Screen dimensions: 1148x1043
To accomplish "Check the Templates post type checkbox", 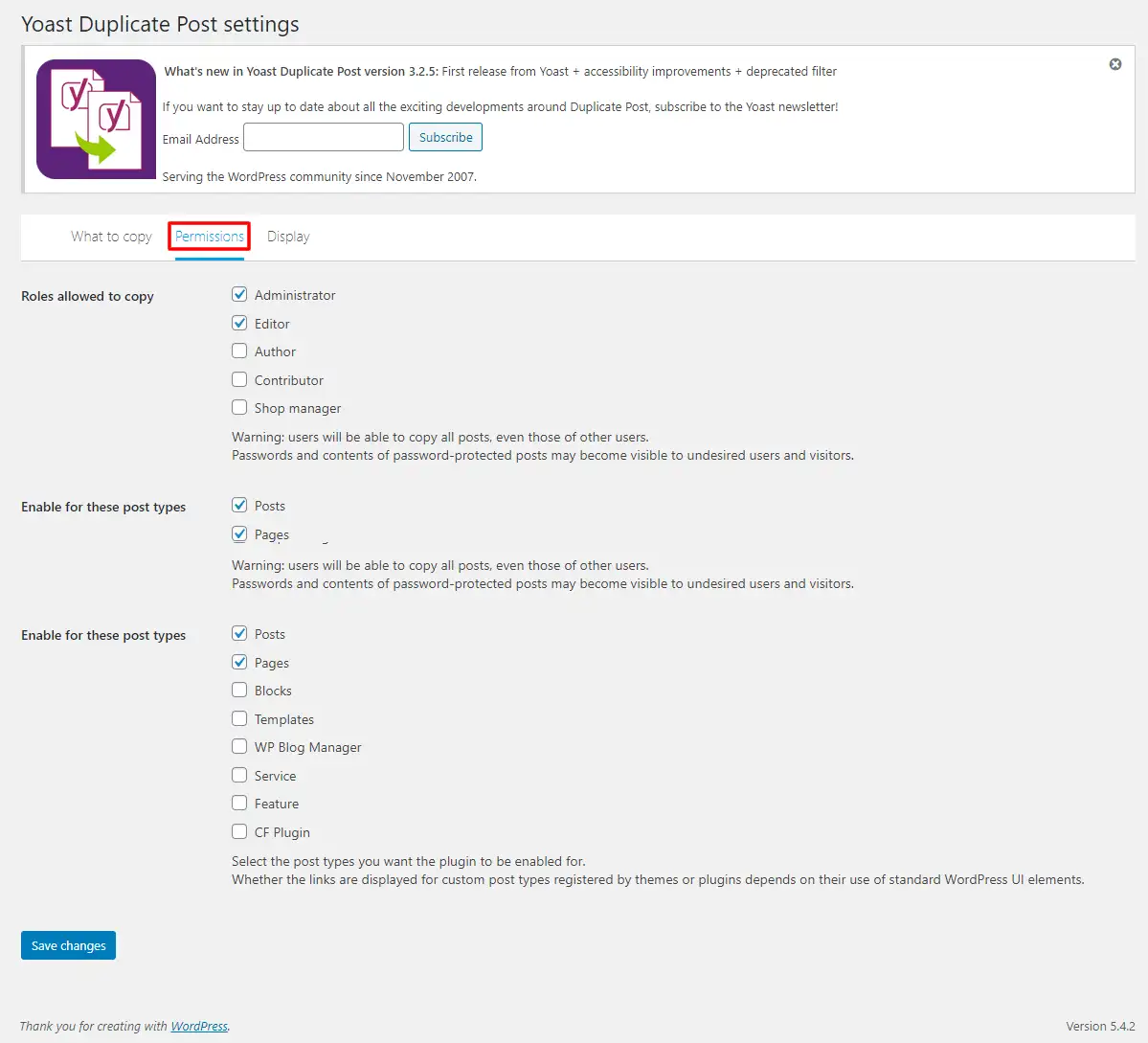I will (x=239, y=718).
